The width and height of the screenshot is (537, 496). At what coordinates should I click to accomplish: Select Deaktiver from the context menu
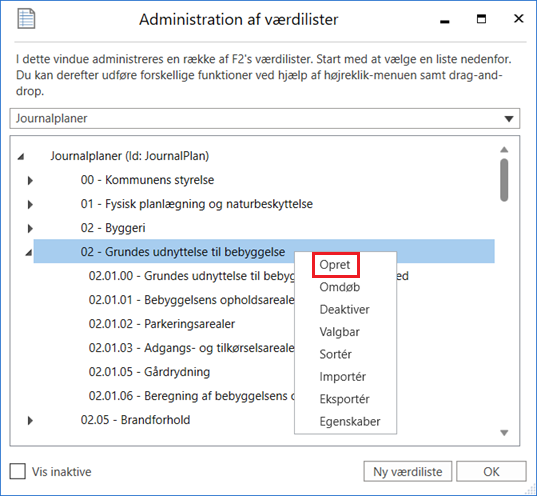click(x=344, y=309)
